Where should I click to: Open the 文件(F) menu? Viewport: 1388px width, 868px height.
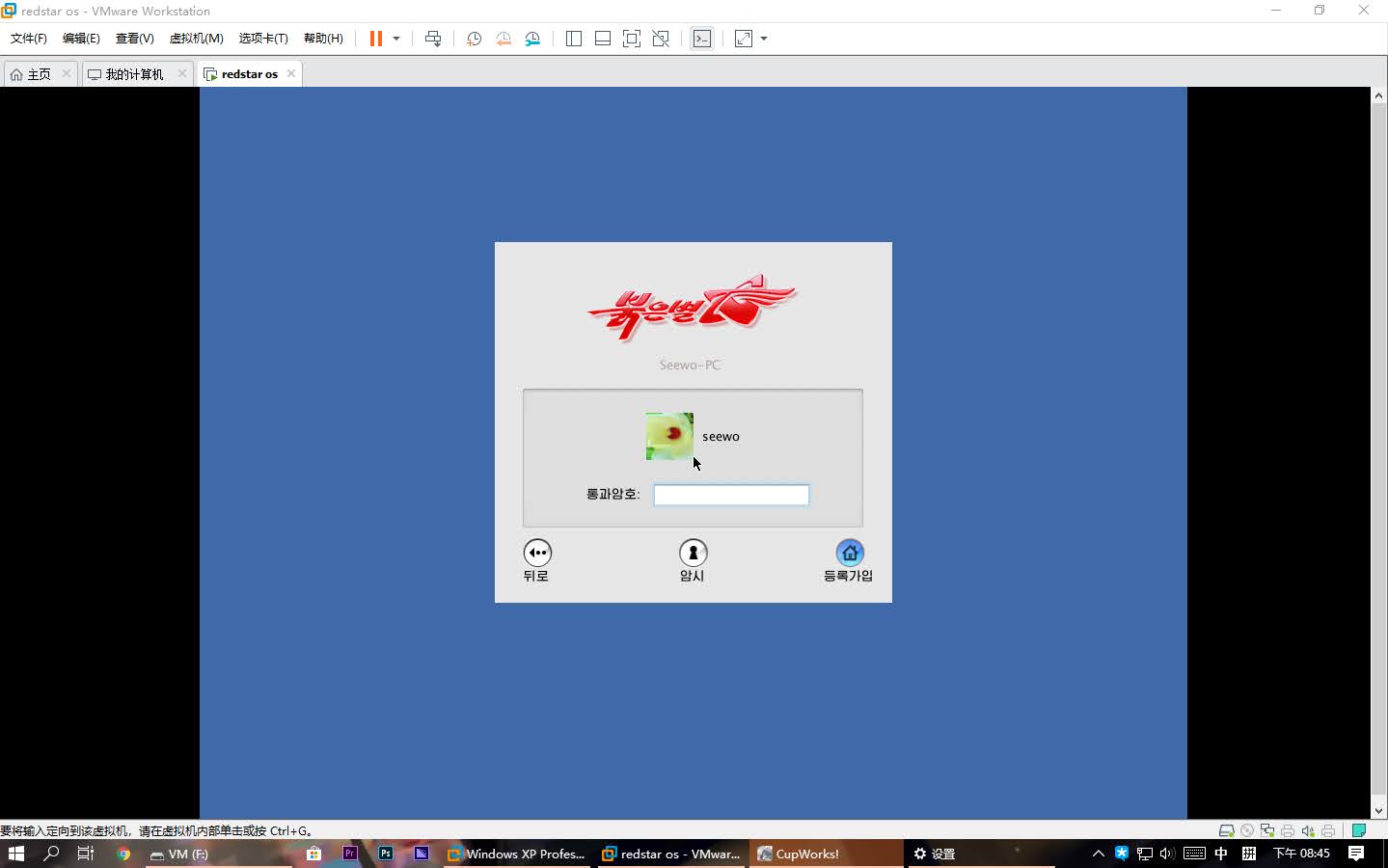[29, 39]
